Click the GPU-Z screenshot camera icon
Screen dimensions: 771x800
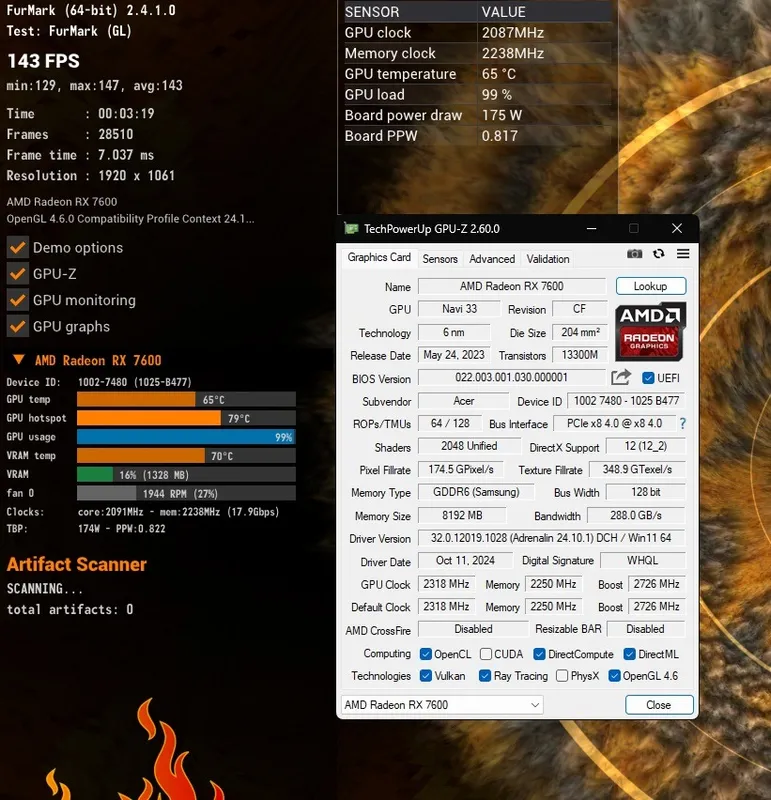(x=634, y=254)
